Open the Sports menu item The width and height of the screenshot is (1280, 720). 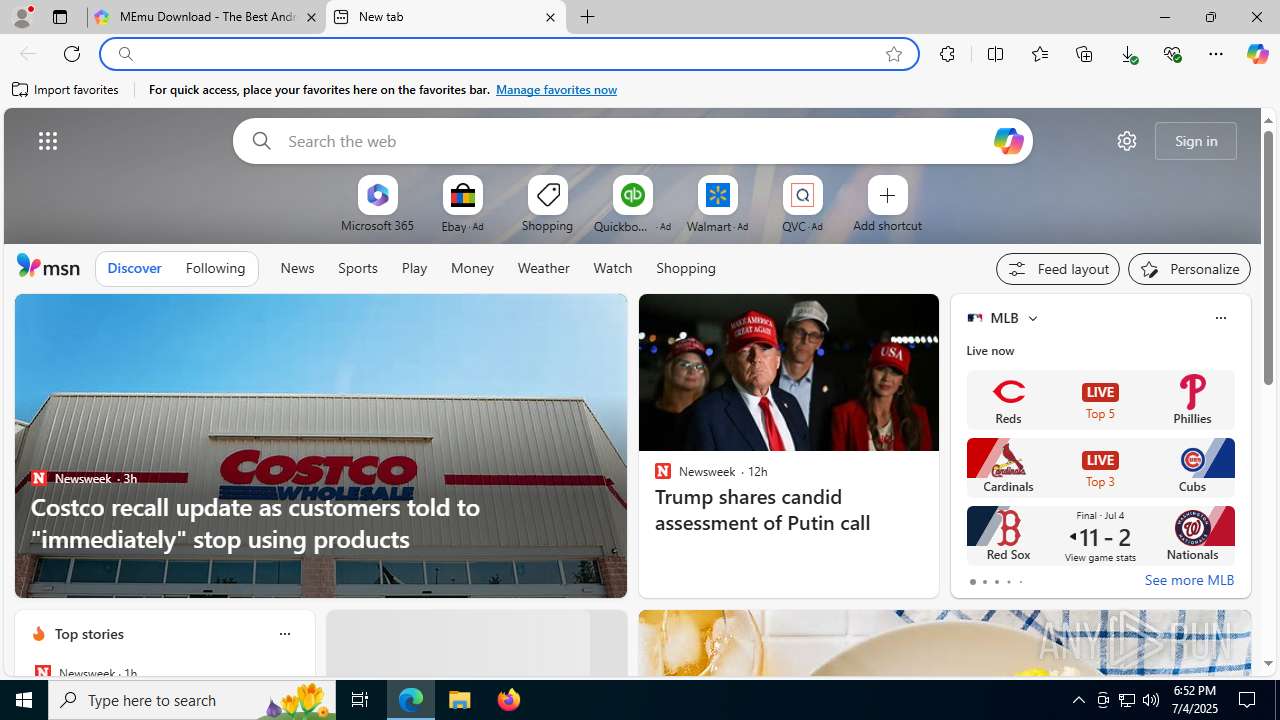[357, 268]
